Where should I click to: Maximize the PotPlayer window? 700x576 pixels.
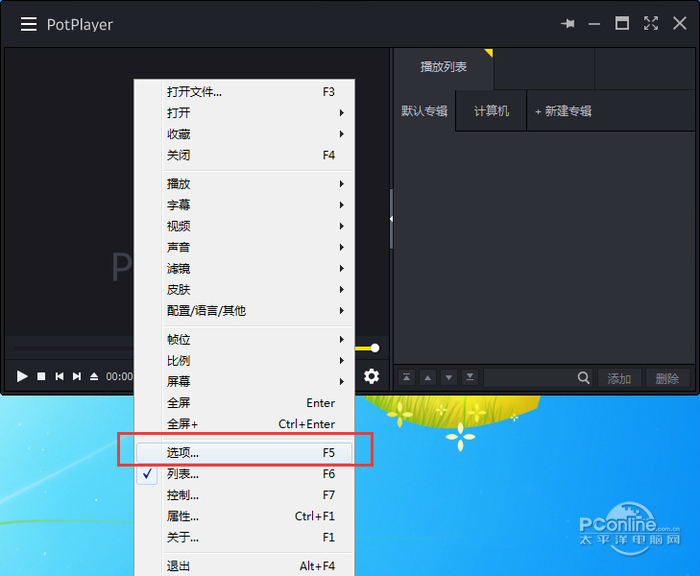click(622, 23)
